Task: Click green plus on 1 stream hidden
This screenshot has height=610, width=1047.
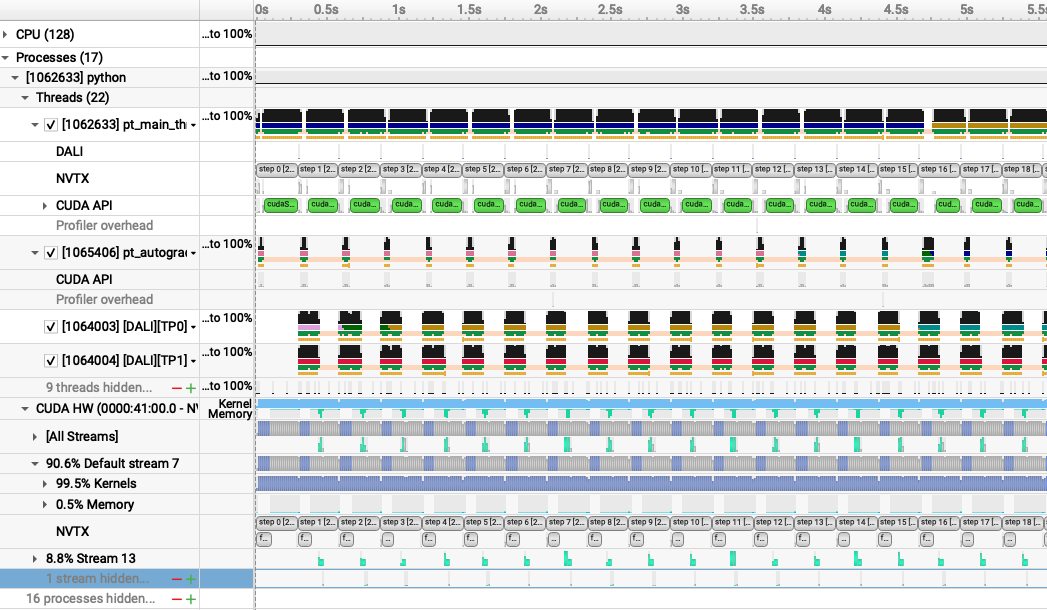Action: 191,579
